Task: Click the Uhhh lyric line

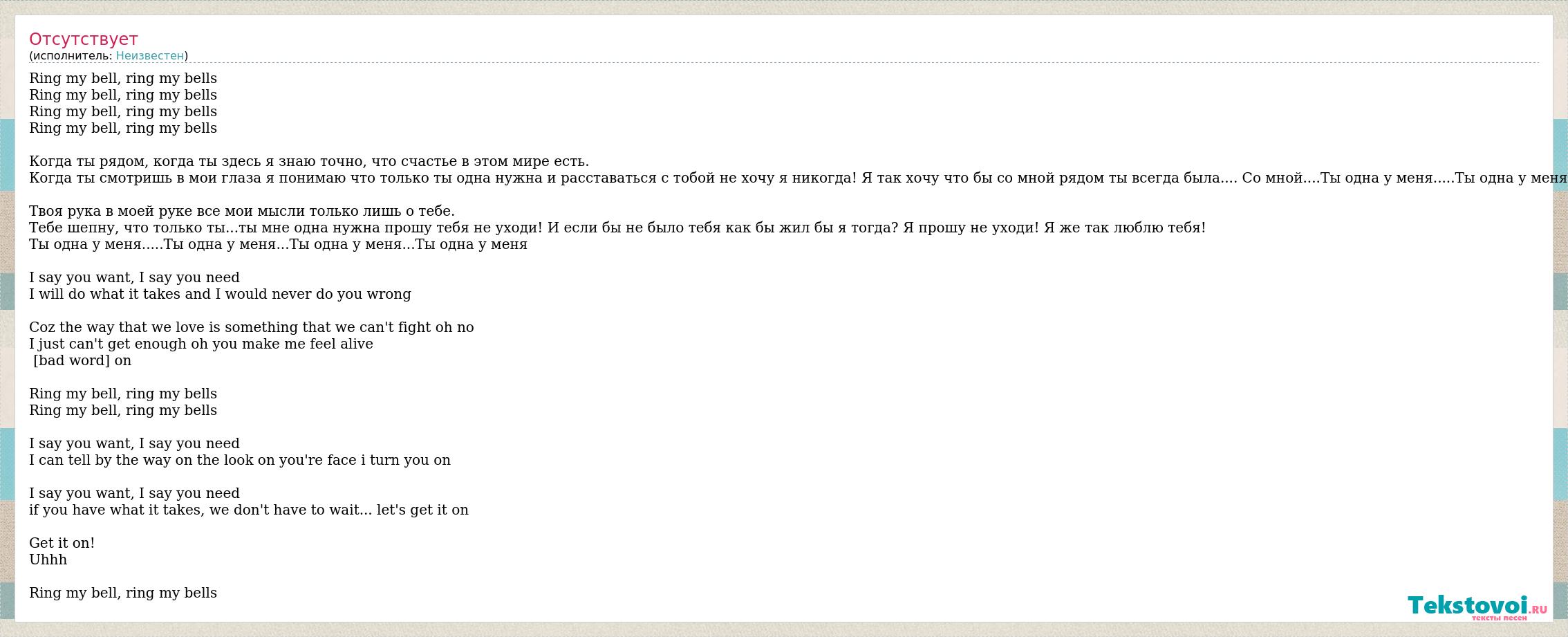Action: 48,560
